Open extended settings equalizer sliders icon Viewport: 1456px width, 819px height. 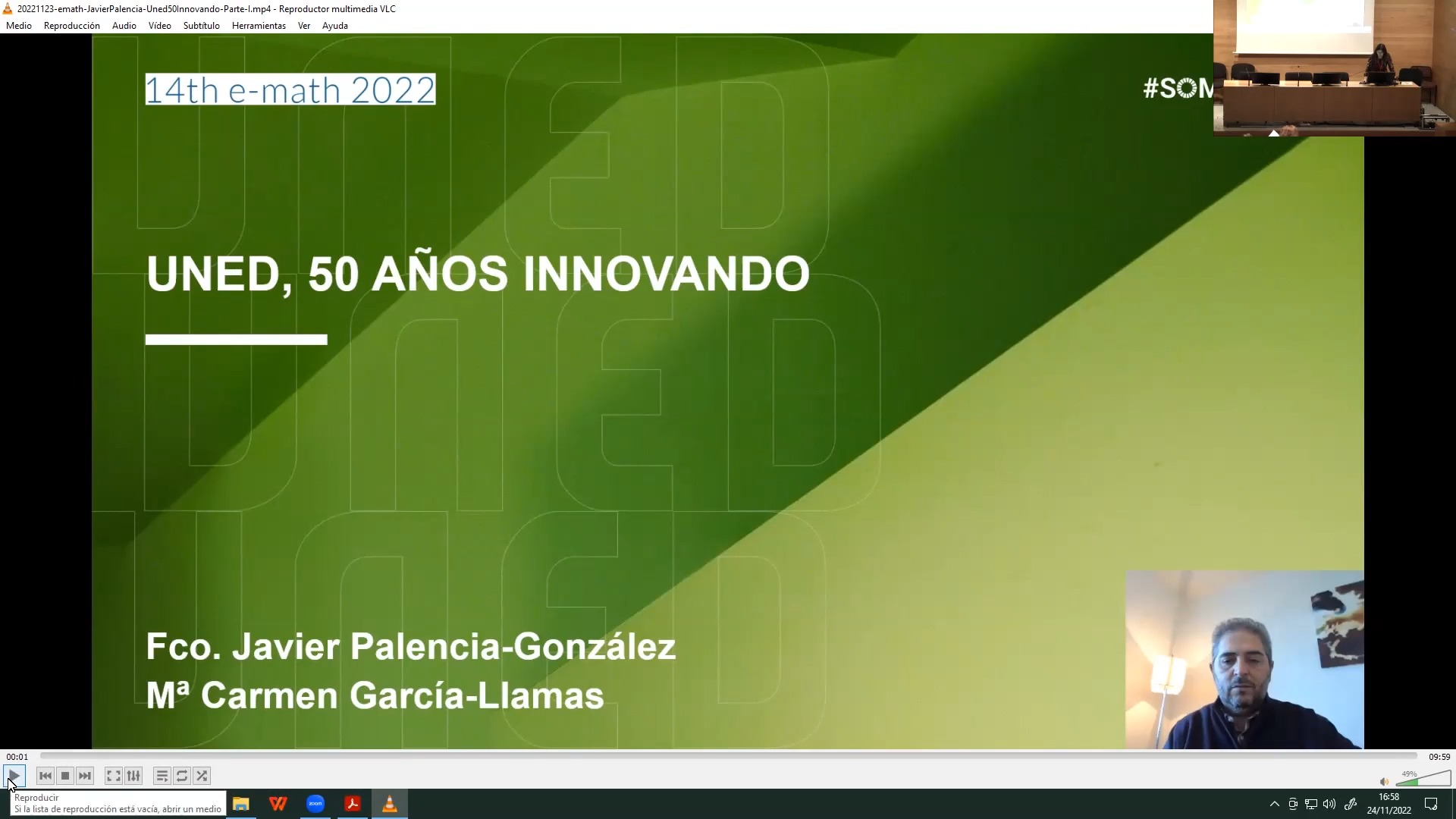click(133, 776)
